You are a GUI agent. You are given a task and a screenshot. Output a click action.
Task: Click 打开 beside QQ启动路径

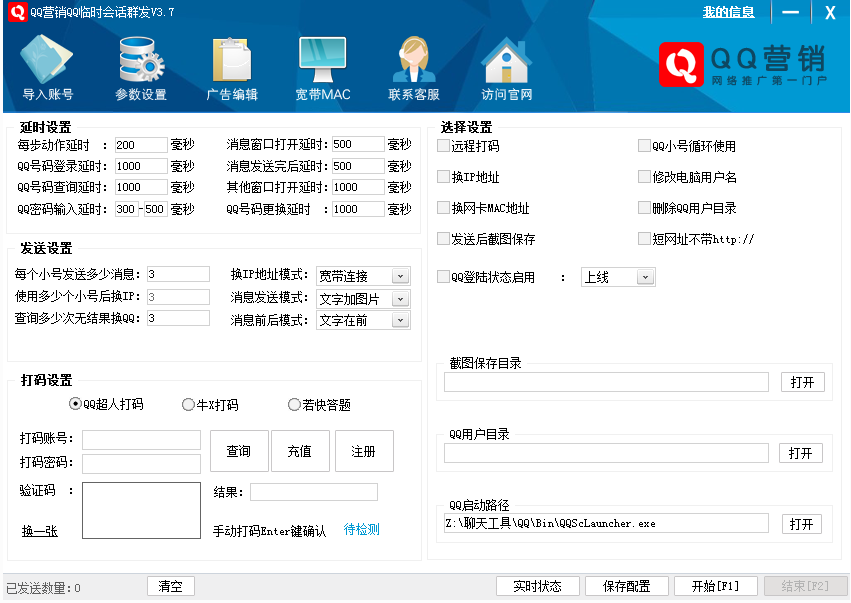point(800,524)
